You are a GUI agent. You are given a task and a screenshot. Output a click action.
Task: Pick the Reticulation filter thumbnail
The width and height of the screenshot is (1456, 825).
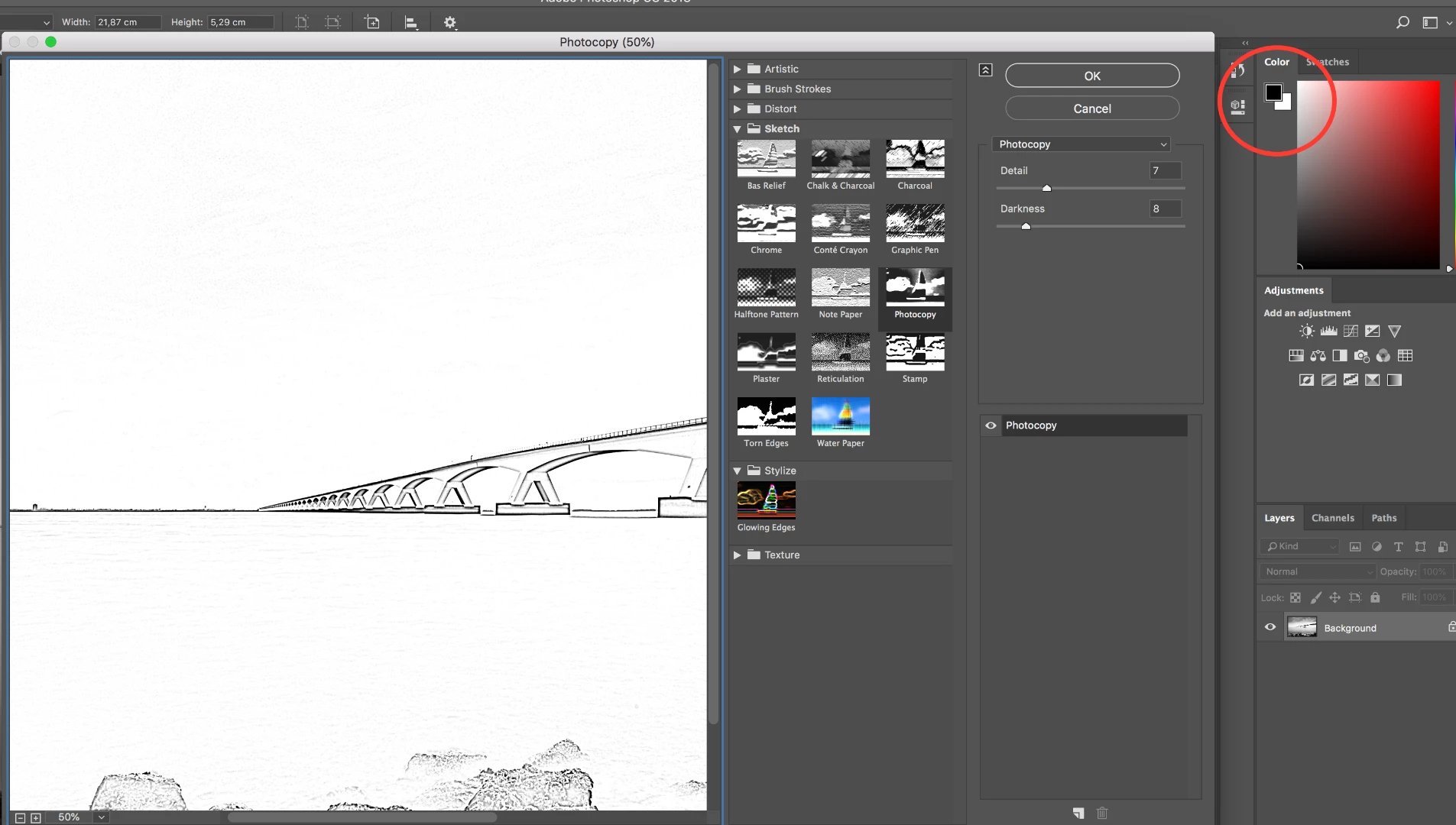(x=840, y=352)
